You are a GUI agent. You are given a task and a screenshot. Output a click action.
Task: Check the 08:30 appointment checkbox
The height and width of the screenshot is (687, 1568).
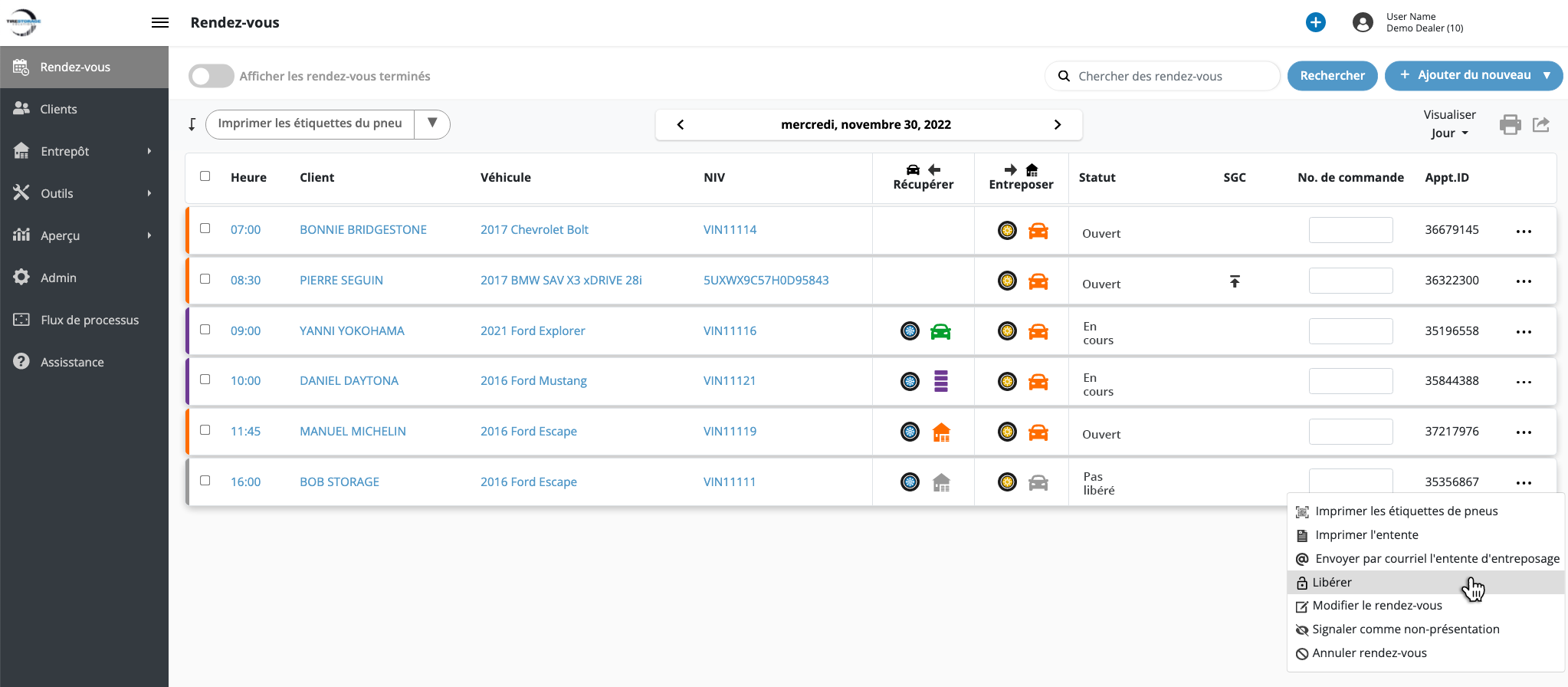pyautogui.click(x=205, y=279)
